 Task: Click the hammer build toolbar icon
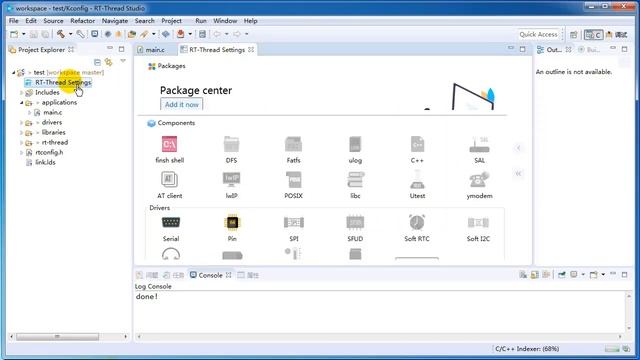coord(61,34)
